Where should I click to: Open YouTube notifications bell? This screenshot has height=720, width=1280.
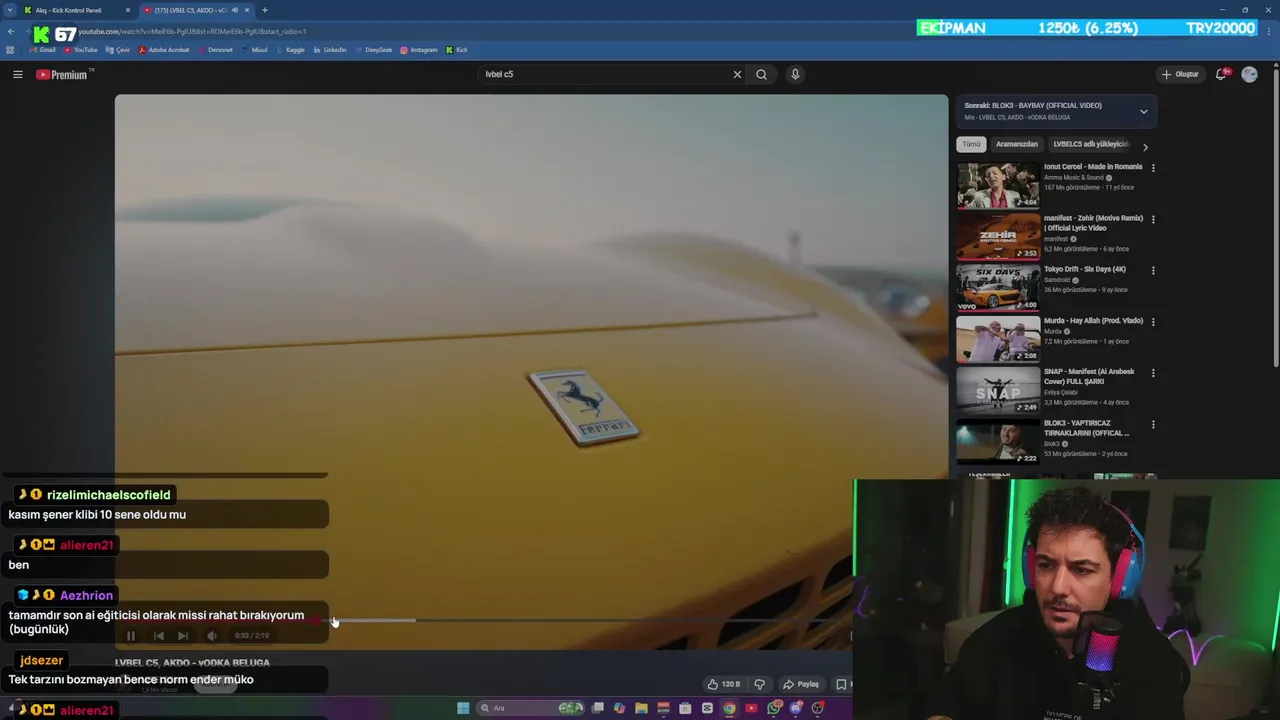tap(1221, 74)
